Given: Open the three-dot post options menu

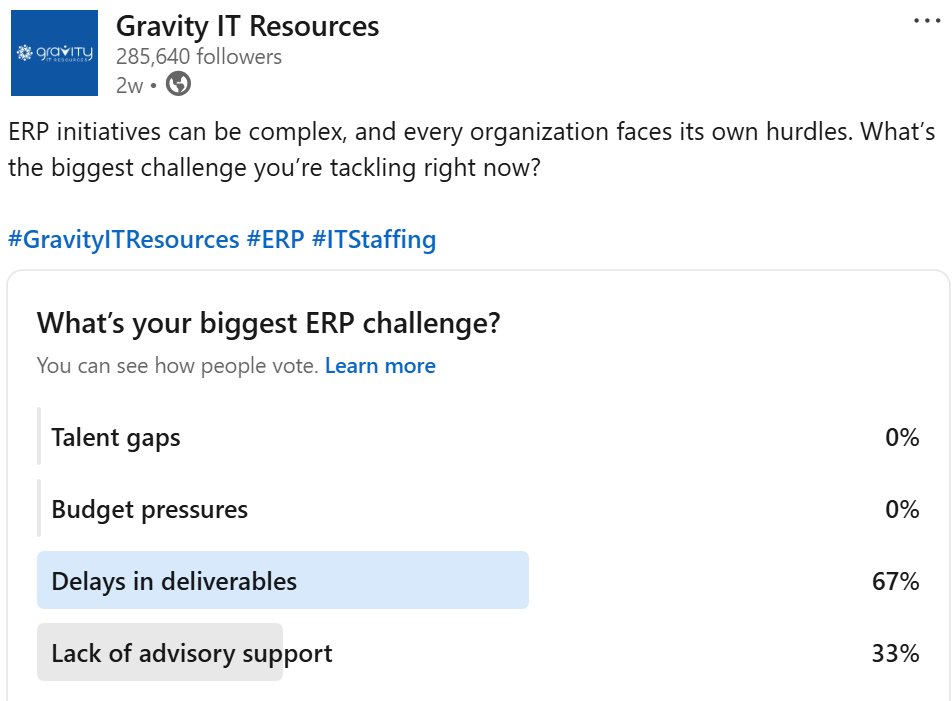Looking at the screenshot, I should pyautogui.click(x=927, y=21).
